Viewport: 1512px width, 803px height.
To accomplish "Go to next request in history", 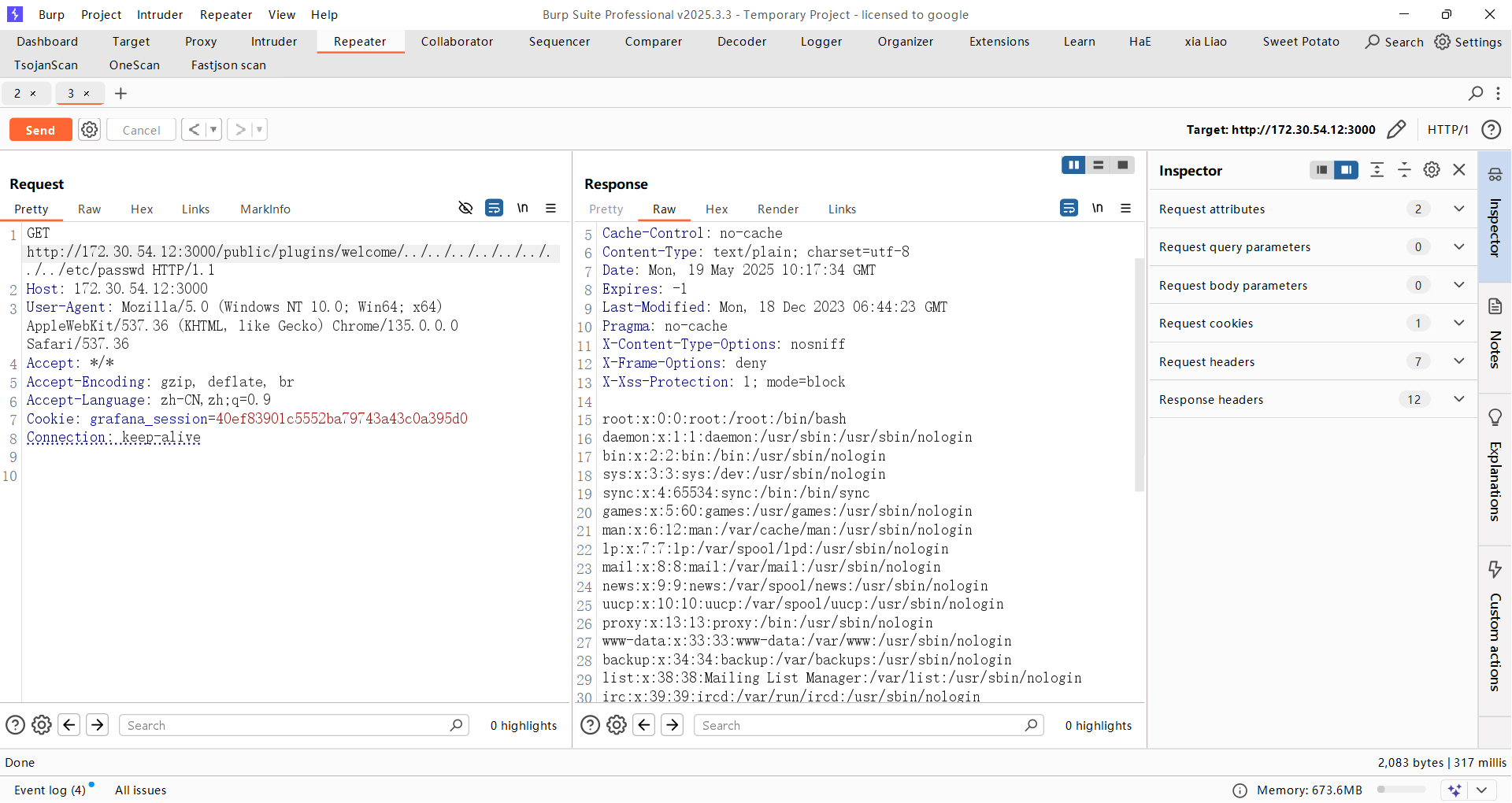I will pos(240,129).
